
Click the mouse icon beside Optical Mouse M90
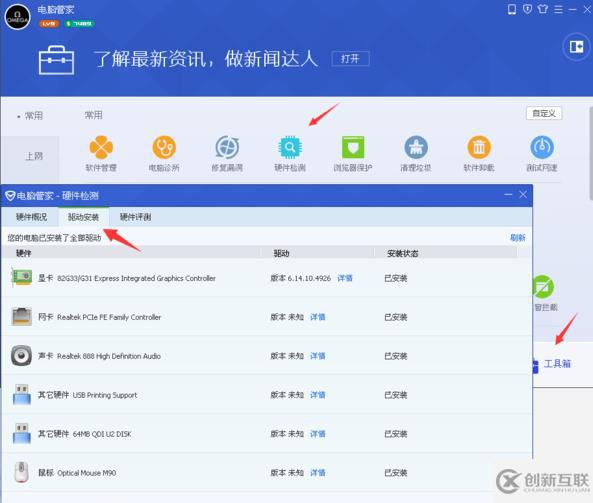[21, 472]
